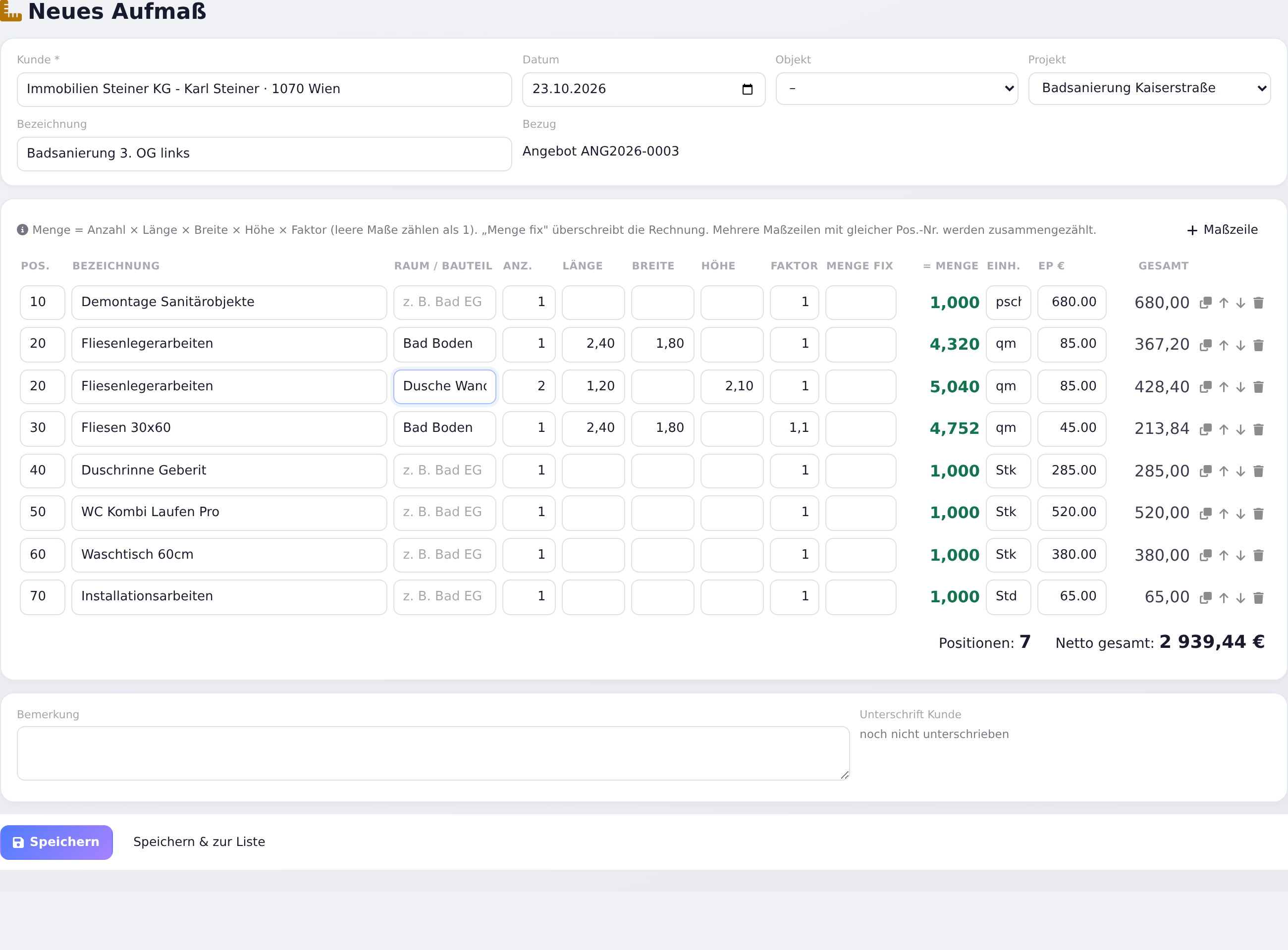1288x950 pixels.
Task: Edit the Bezeichnung field Badsanierung 3. OG links
Action: 264,154
